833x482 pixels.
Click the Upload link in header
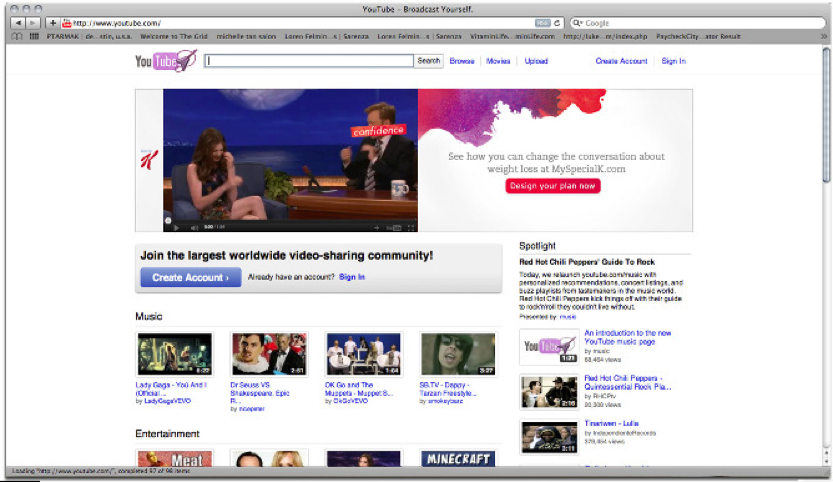536,61
